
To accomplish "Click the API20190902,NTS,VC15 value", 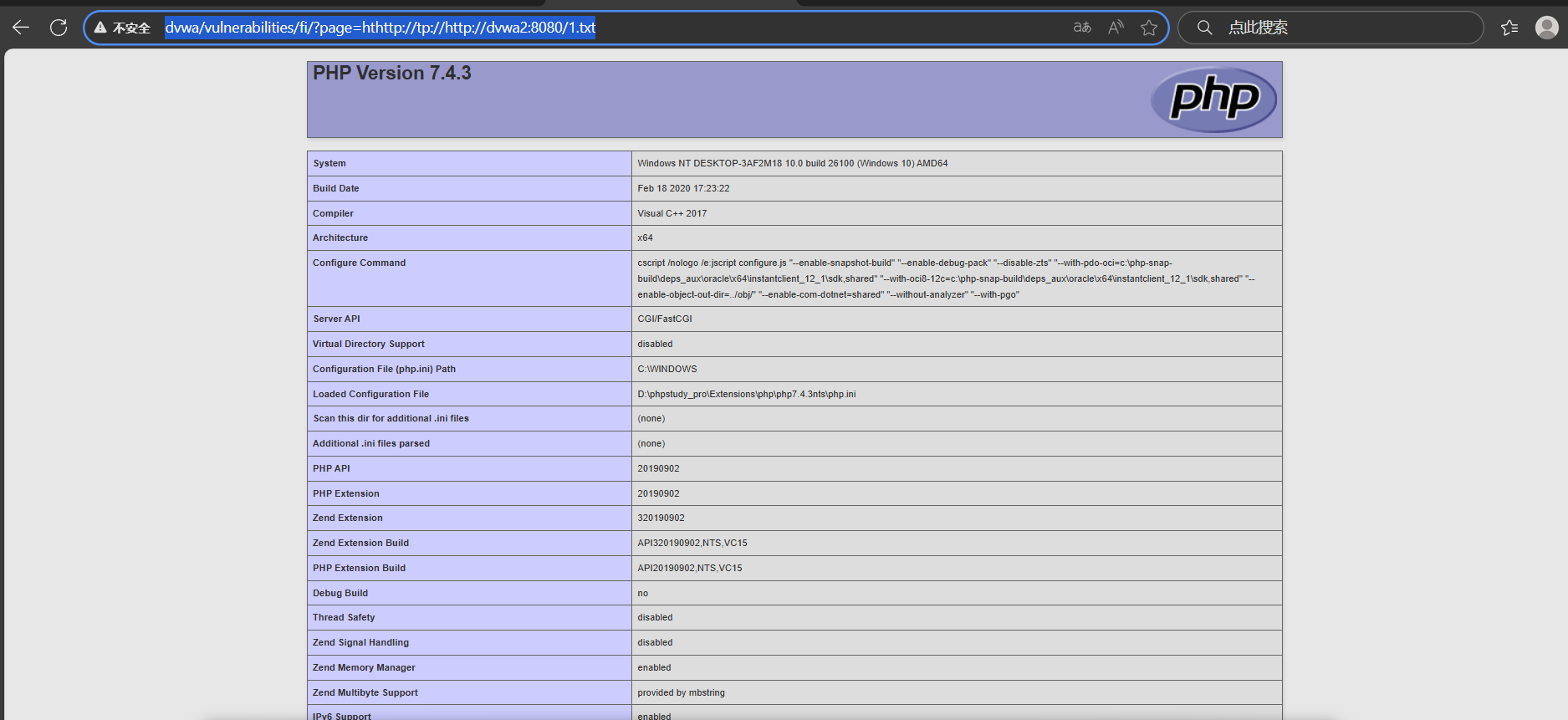I will [690, 569].
